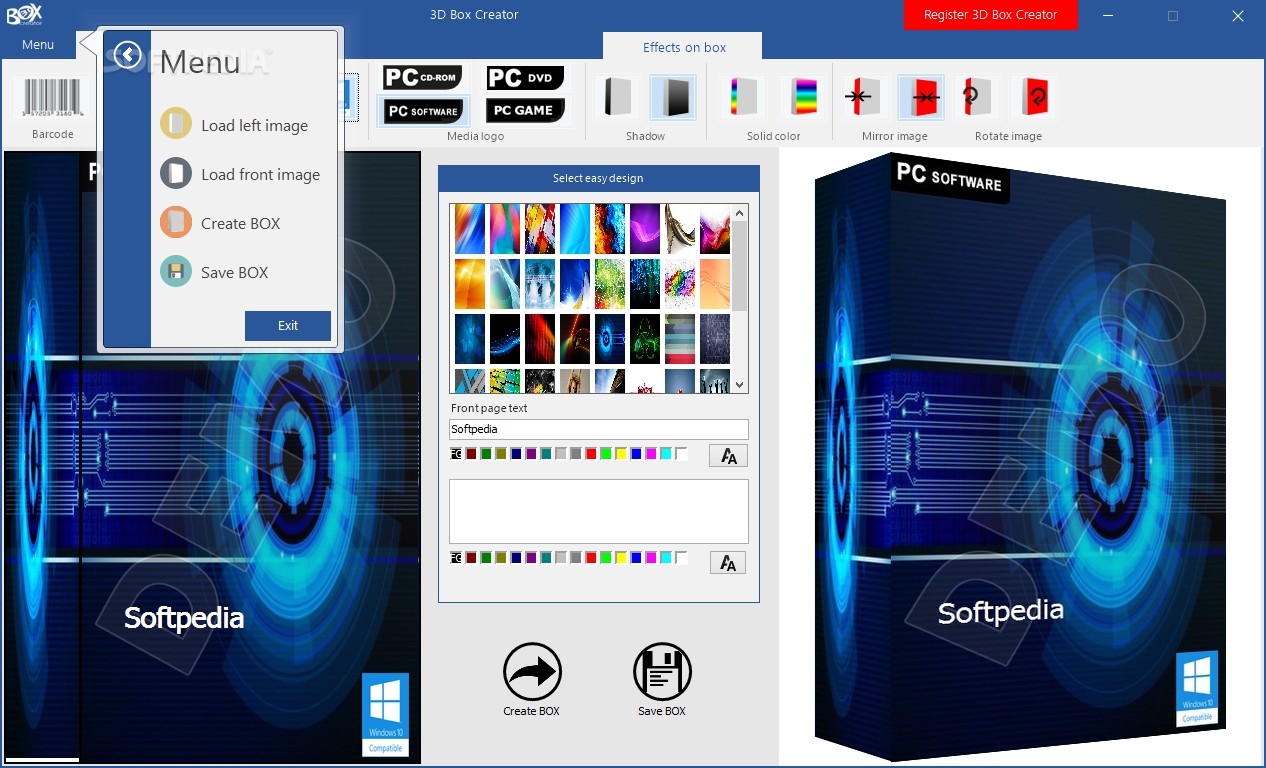Click the empty second text box
Screen dimensions: 1266x768
pyautogui.click(x=598, y=511)
